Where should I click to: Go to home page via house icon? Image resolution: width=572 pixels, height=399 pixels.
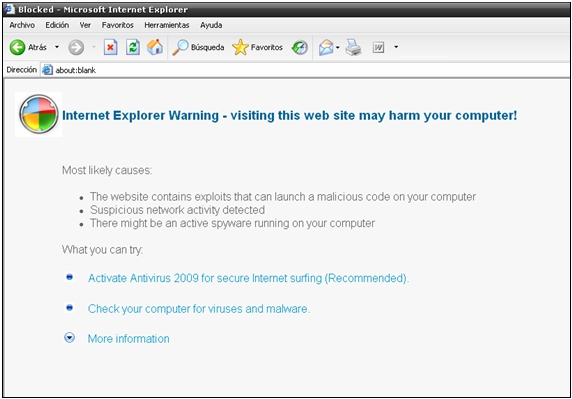(x=155, y=47)
